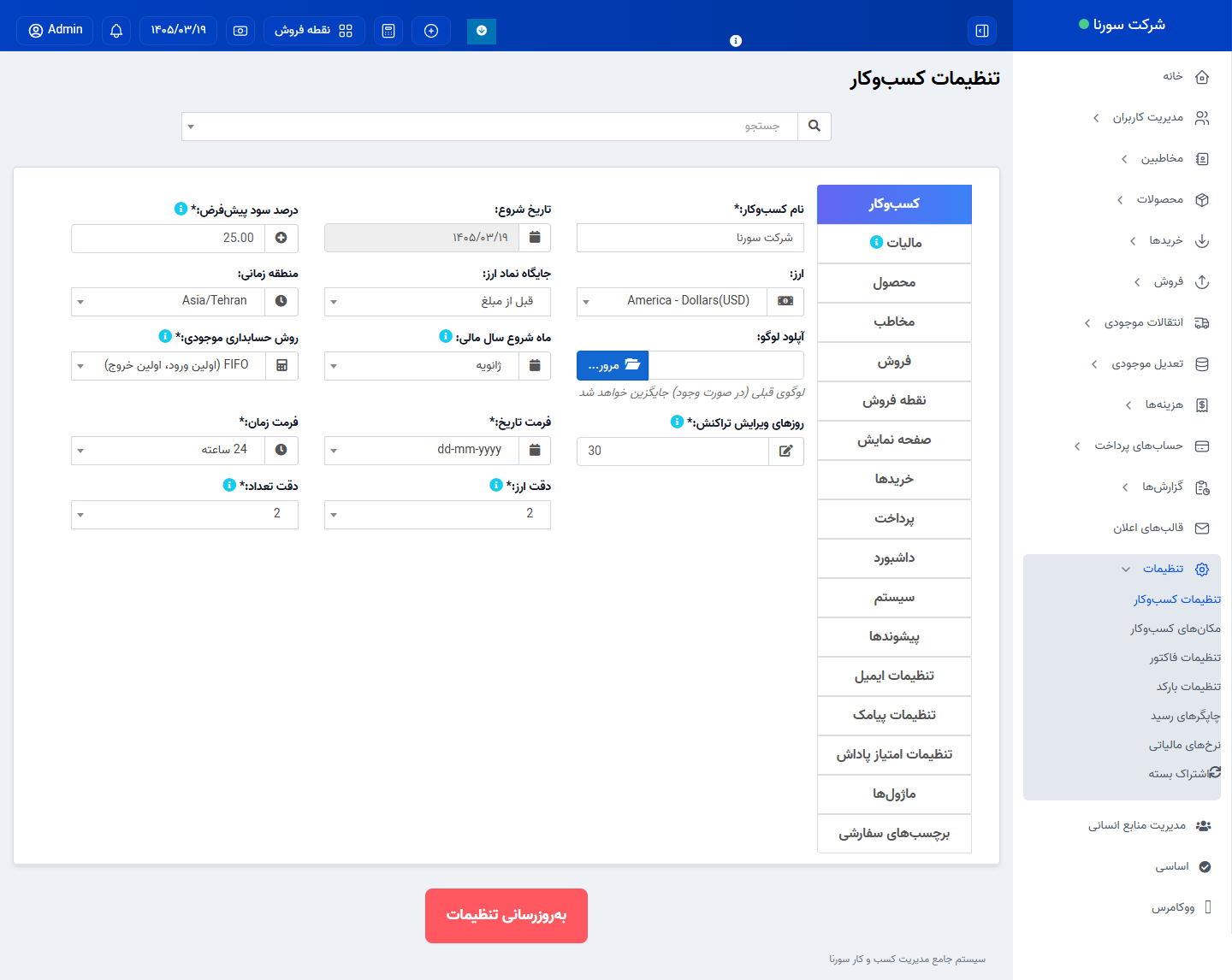Screen dimensions: 1232x980
Task: Open گزارش‌ها reports in sidebar
Action: pos(1165,487)
